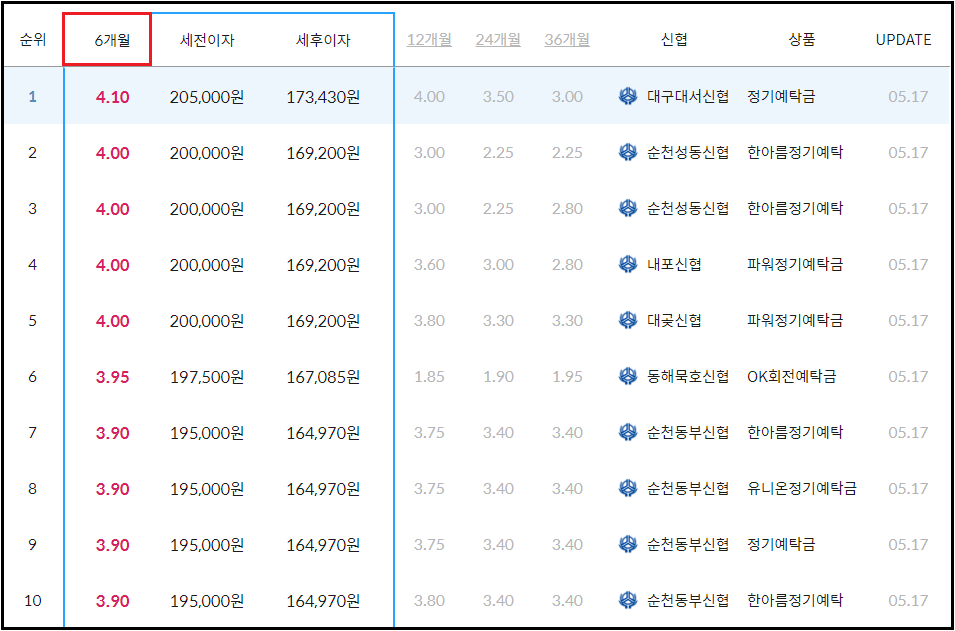Screen dimensions: 955x631
Task: Click the shield icon next to 순천성동신협 in rank 3
Action: [627, 209]
